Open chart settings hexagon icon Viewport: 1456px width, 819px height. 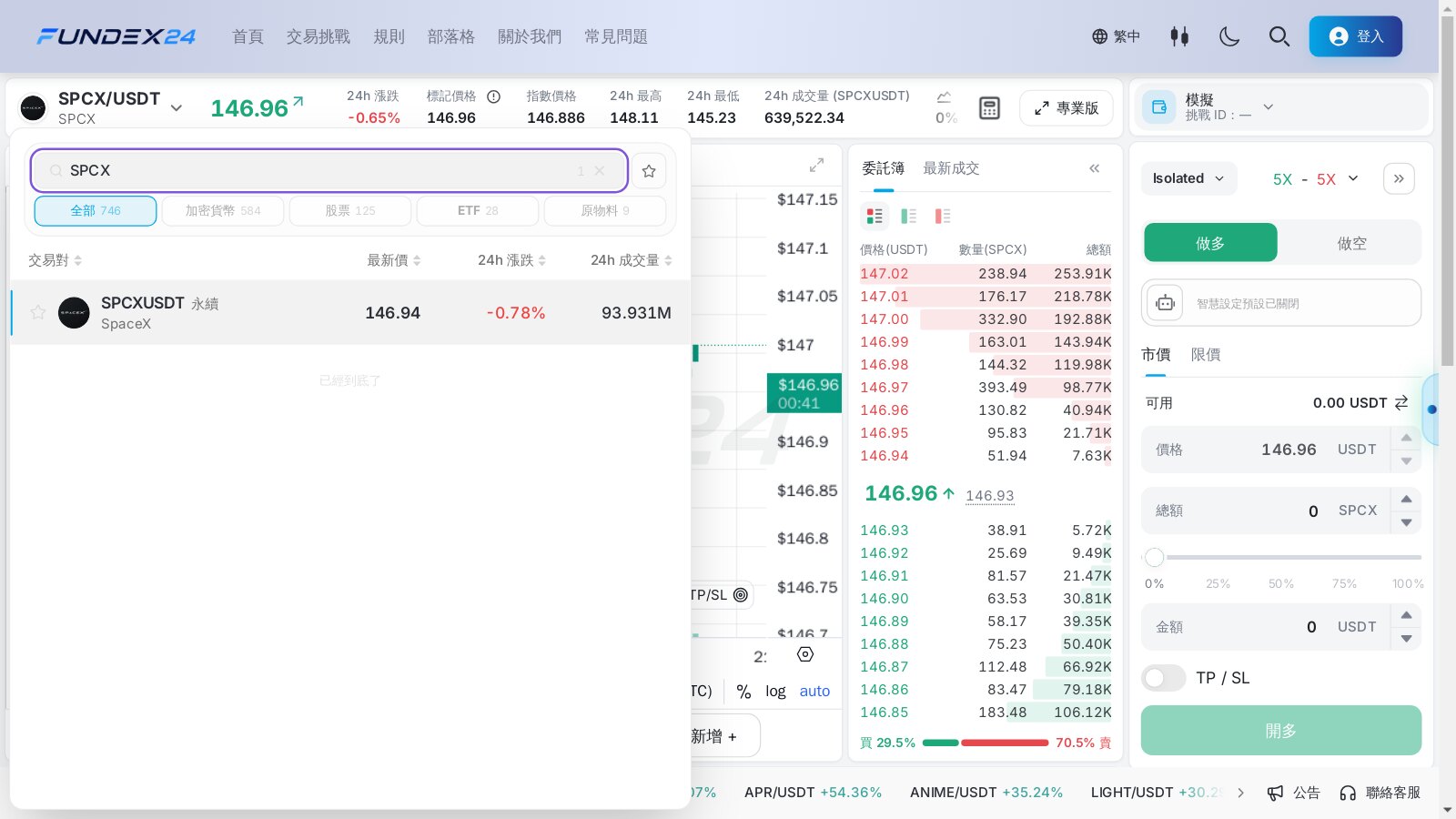coord(805,654)
